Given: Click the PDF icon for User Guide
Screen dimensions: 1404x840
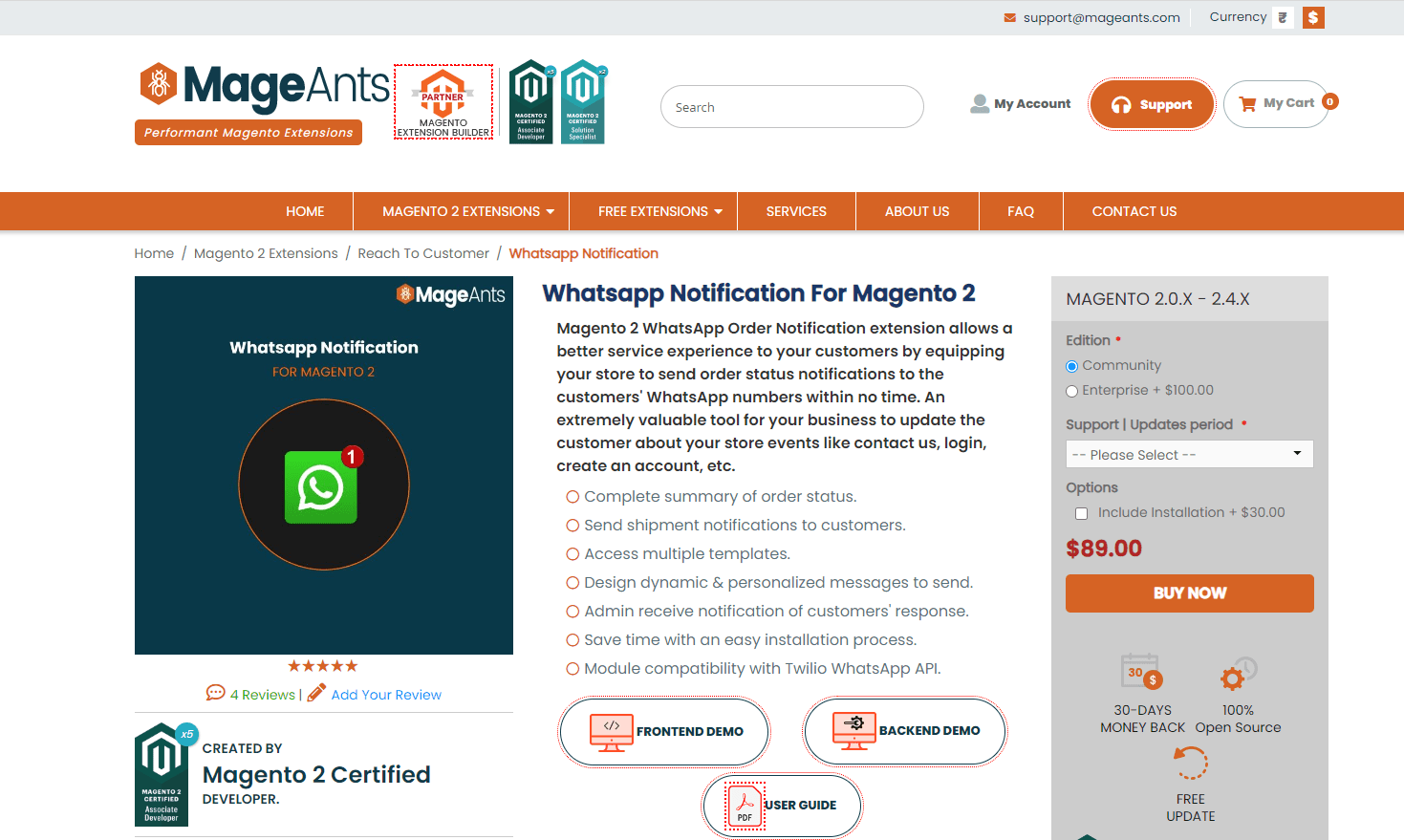Looking at the screenshot, I should tap(745, 806).
